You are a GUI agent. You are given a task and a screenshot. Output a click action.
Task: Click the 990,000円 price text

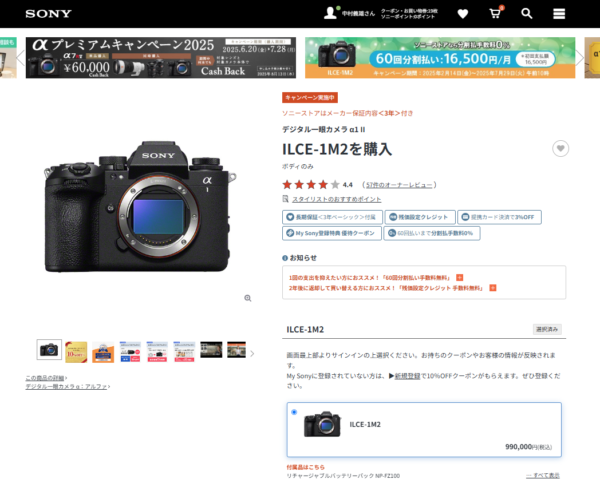coord(528,447)
